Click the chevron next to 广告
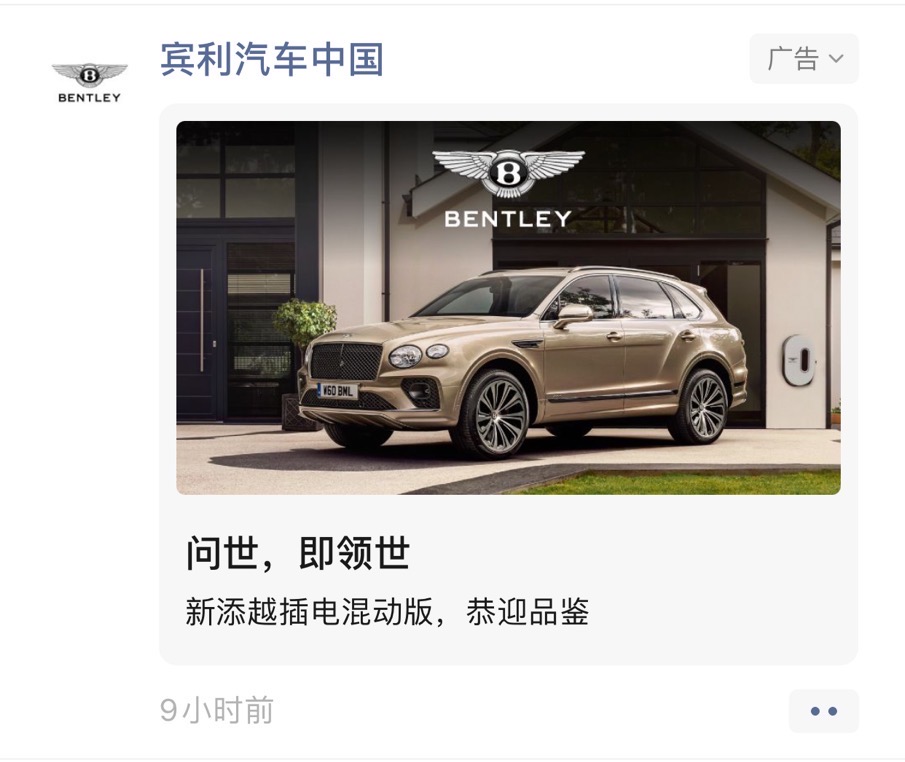 (836, 58)
